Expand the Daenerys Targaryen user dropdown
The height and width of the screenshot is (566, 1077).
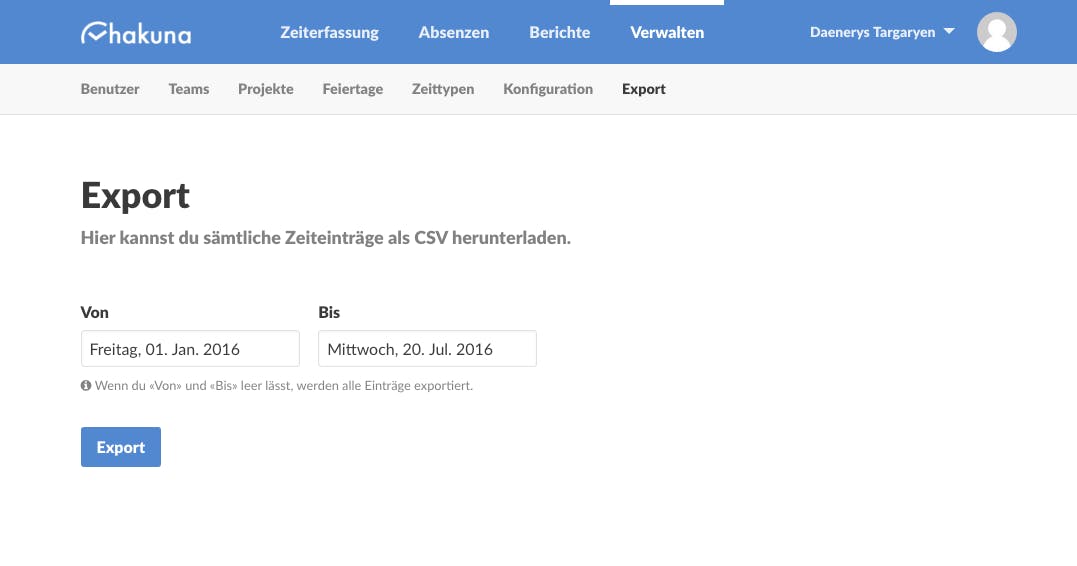882,32
